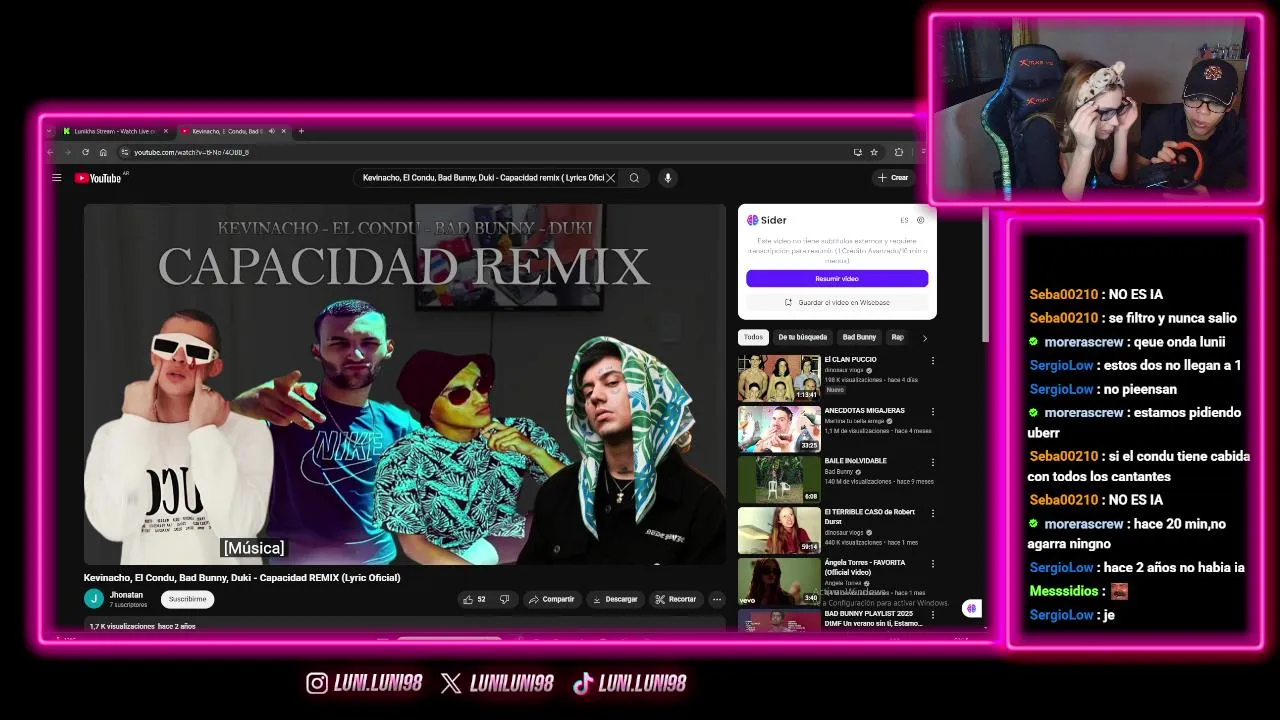Clear the YouTube search text
Viewport: 1280px width, 720px height.
coord(610,178)
